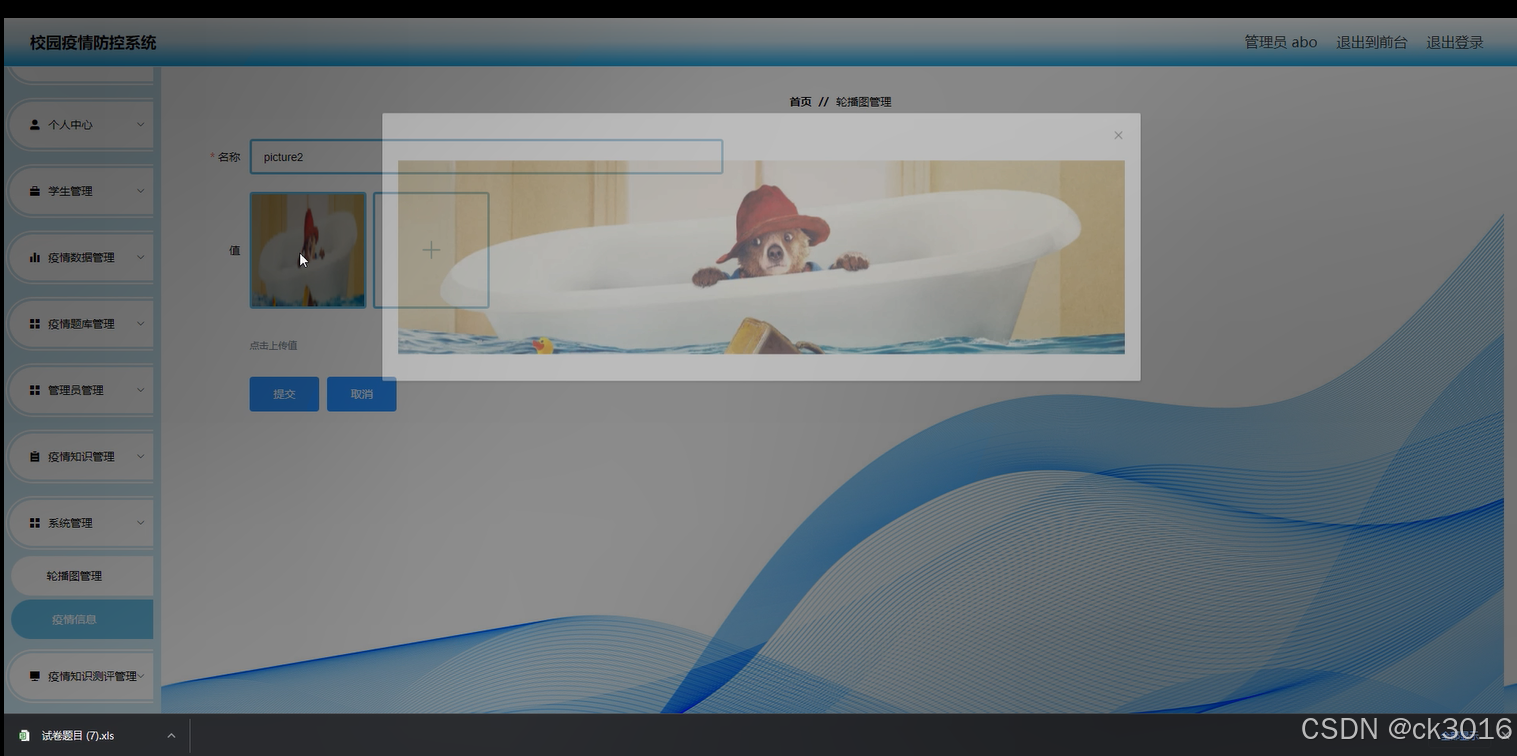Image resolution: width=1517 pixels, height=756 pixels.
Task: Click the grid icon beside 系统管理
Action: click(35, 523)
